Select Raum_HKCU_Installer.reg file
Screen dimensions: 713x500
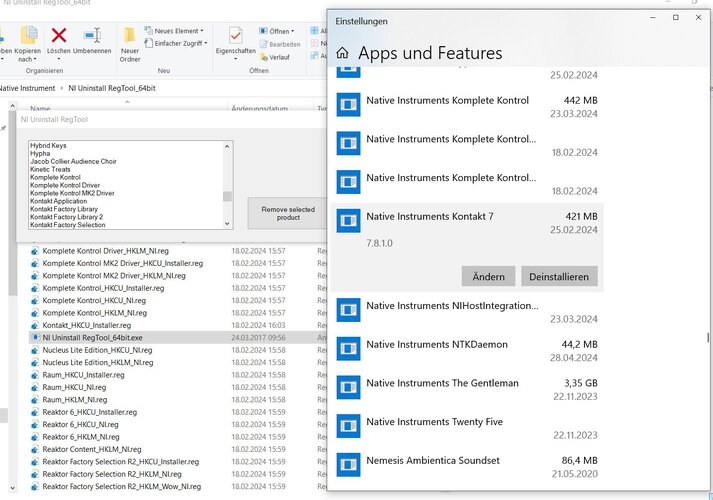[83, 375]
